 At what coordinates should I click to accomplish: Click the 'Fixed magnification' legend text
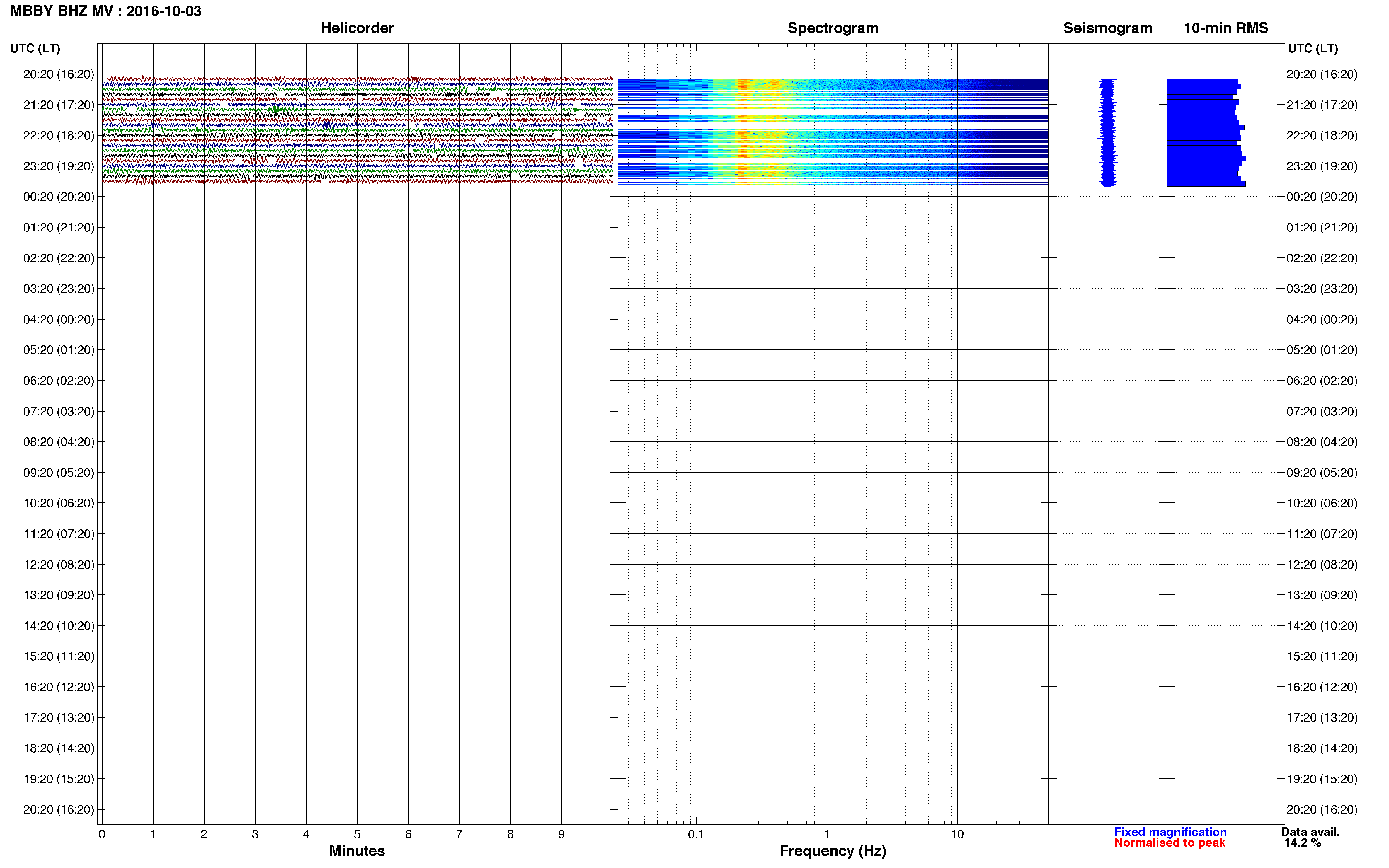pyautogui.click(x=1170, y=832)
